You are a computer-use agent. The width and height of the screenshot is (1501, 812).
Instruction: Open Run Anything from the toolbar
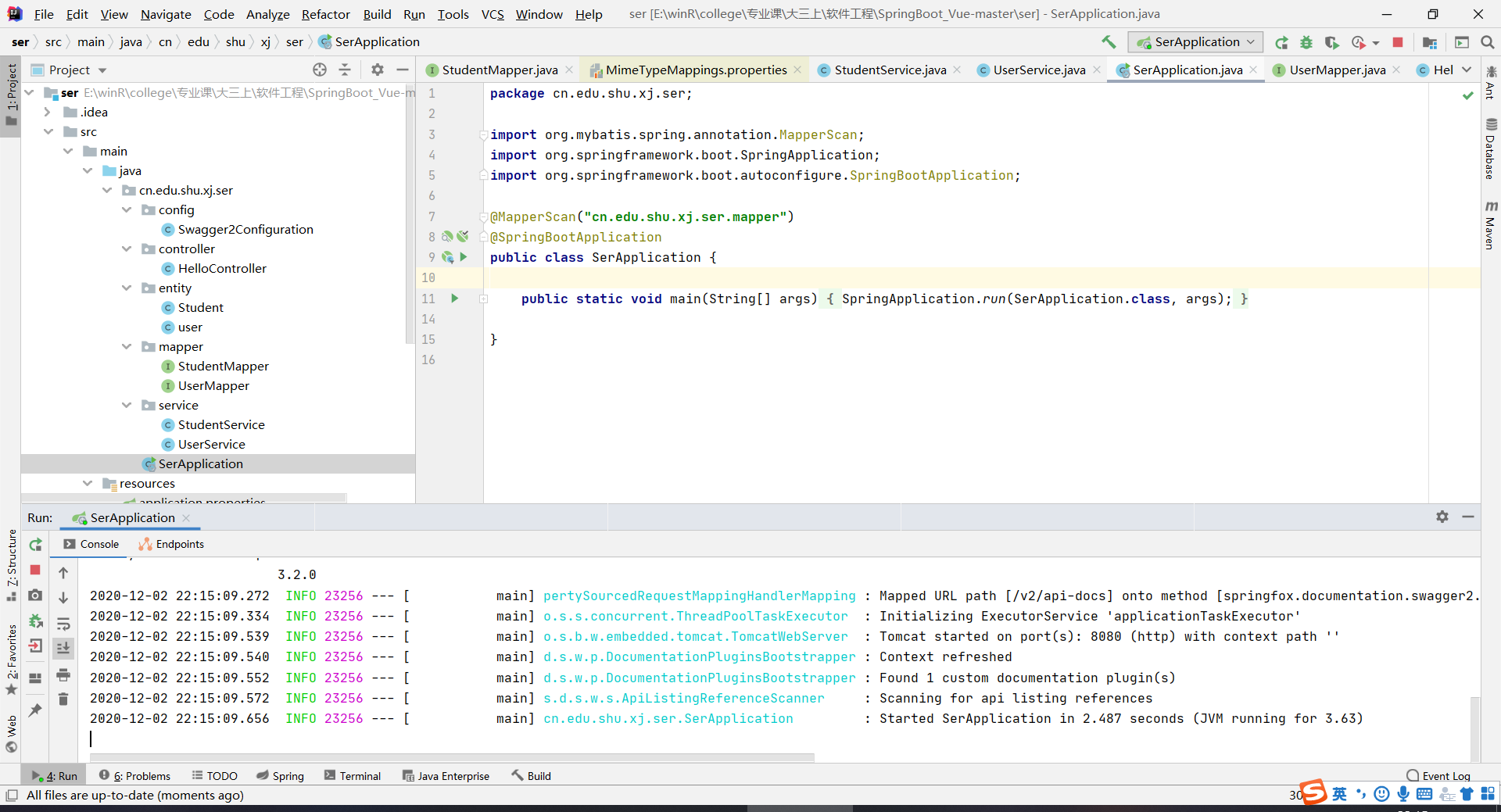(x=1462, y=42)
